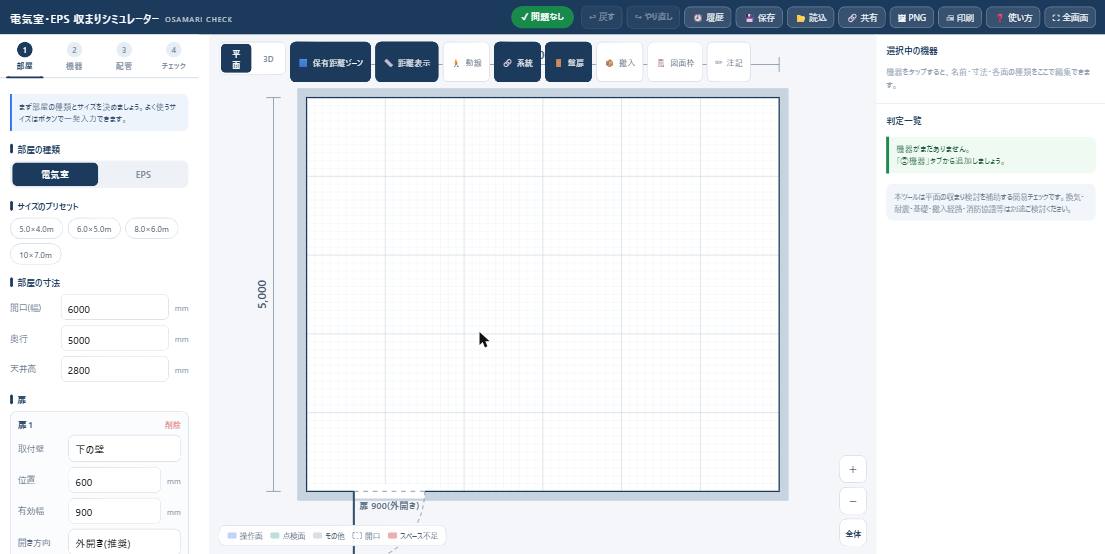The width and height of the screenshot is (1105, 554).
Task: Switch to the 平面 plan view
Action: (236, 59)
